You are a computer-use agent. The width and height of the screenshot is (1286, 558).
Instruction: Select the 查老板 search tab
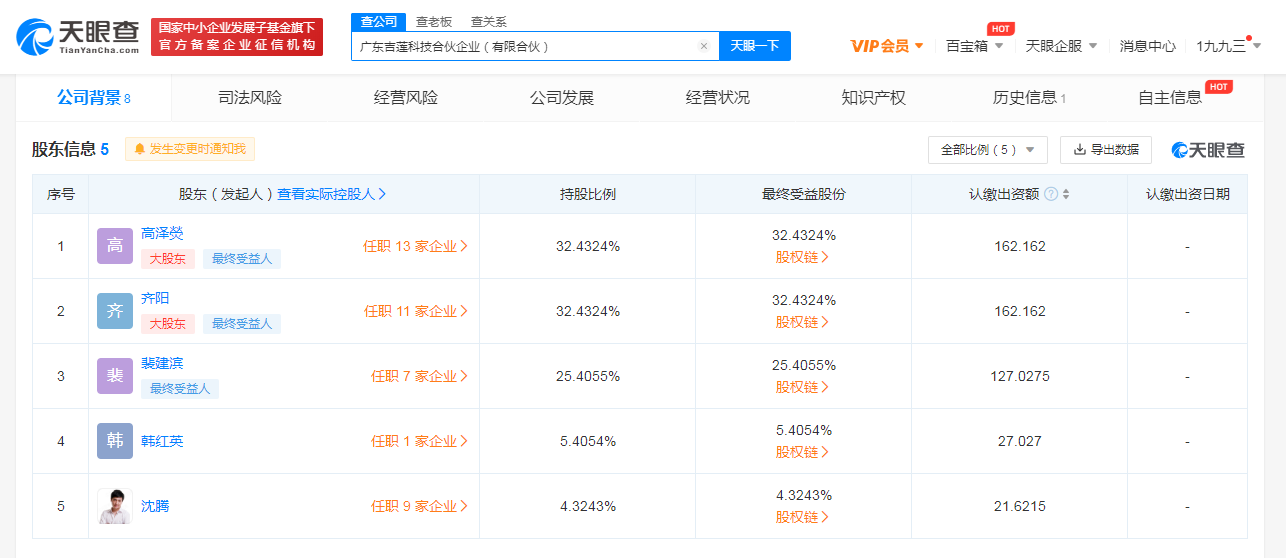coord(434,22)
